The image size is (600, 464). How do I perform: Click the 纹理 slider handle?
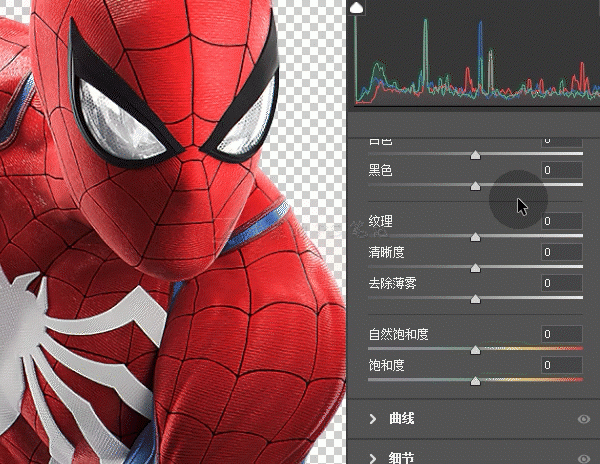475,237
